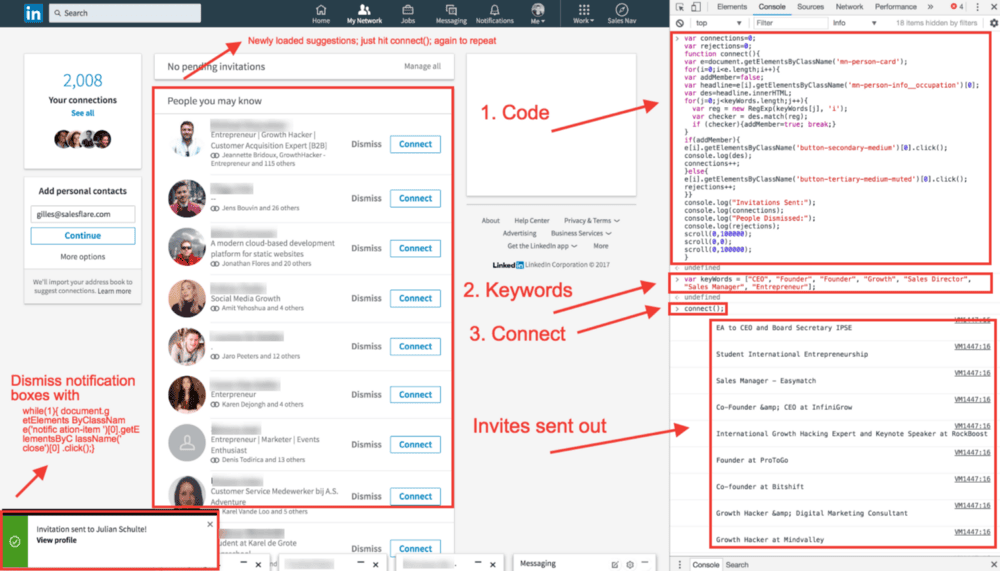Connect with the Jaro Peeters mutual suggestion

tap(415, 346)
